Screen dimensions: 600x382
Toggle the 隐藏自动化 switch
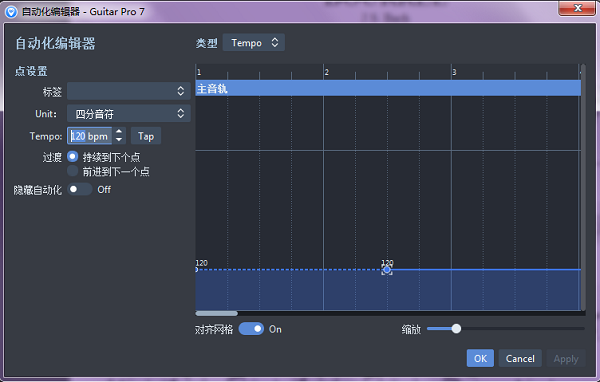coord(80,189)
